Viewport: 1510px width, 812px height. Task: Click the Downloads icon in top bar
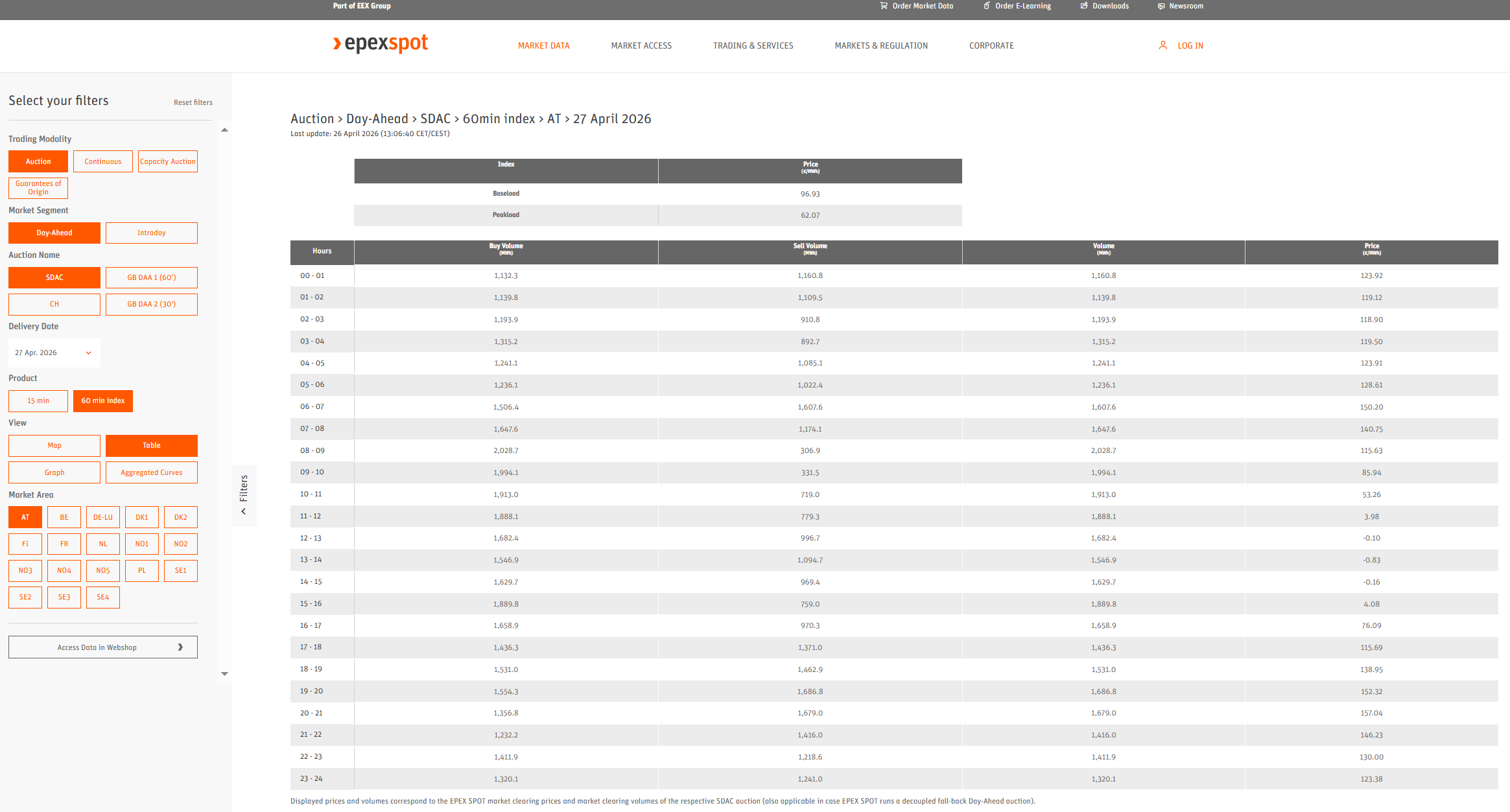[x=1083, y=6]
